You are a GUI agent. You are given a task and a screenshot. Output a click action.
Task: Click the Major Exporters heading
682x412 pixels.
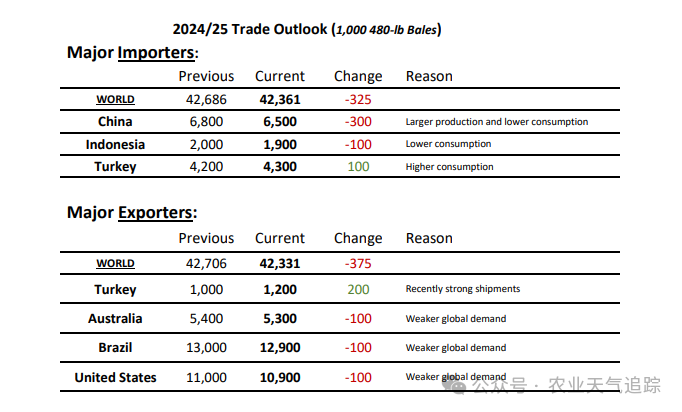(x=132, y=213)
